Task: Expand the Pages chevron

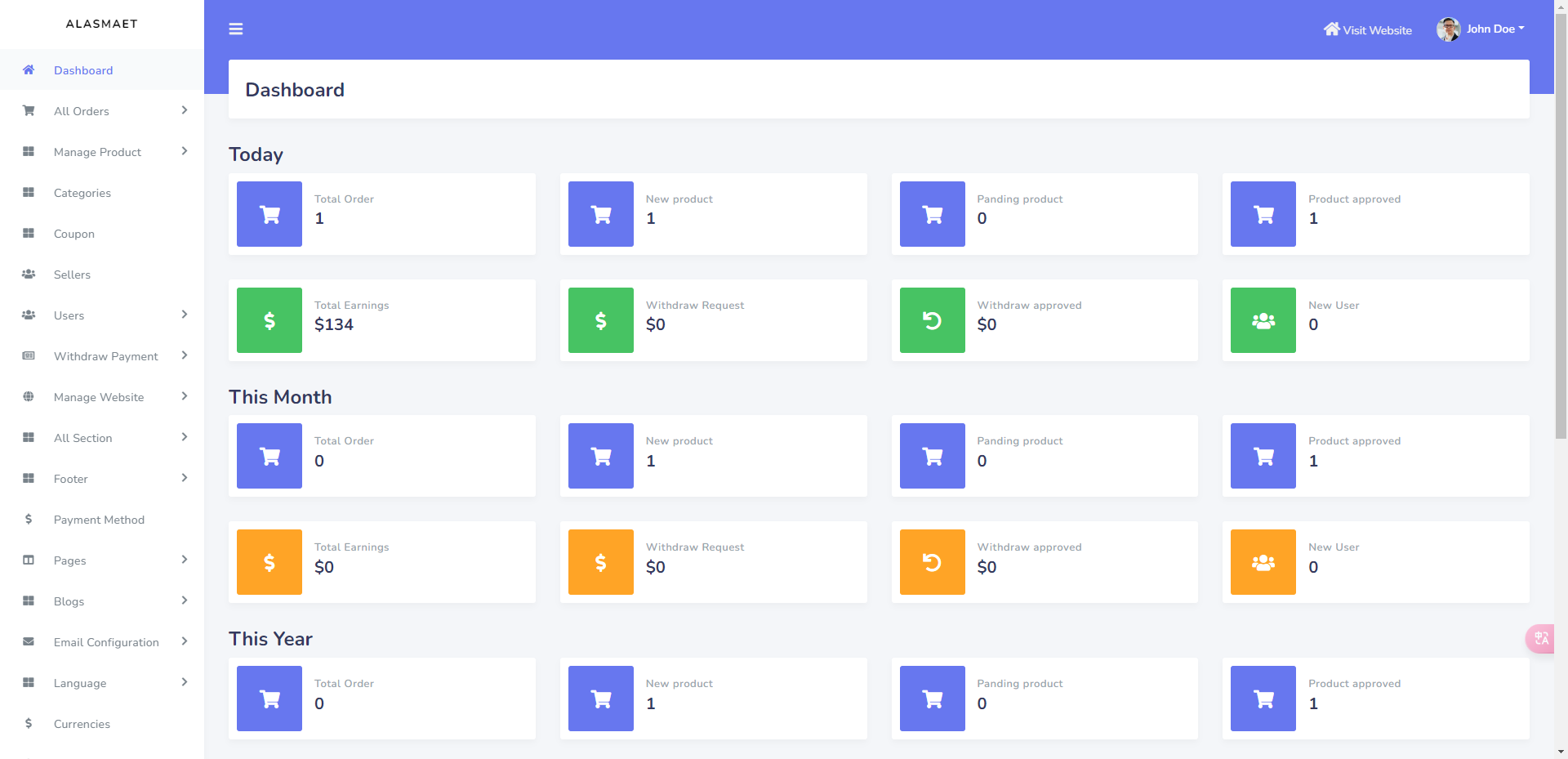Action: click(185, 560)
